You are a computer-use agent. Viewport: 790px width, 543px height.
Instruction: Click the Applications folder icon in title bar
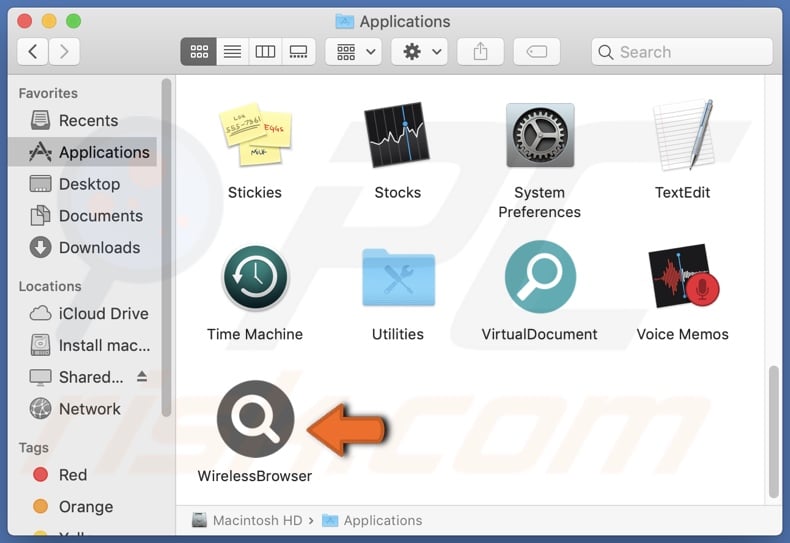click(345, 21)
